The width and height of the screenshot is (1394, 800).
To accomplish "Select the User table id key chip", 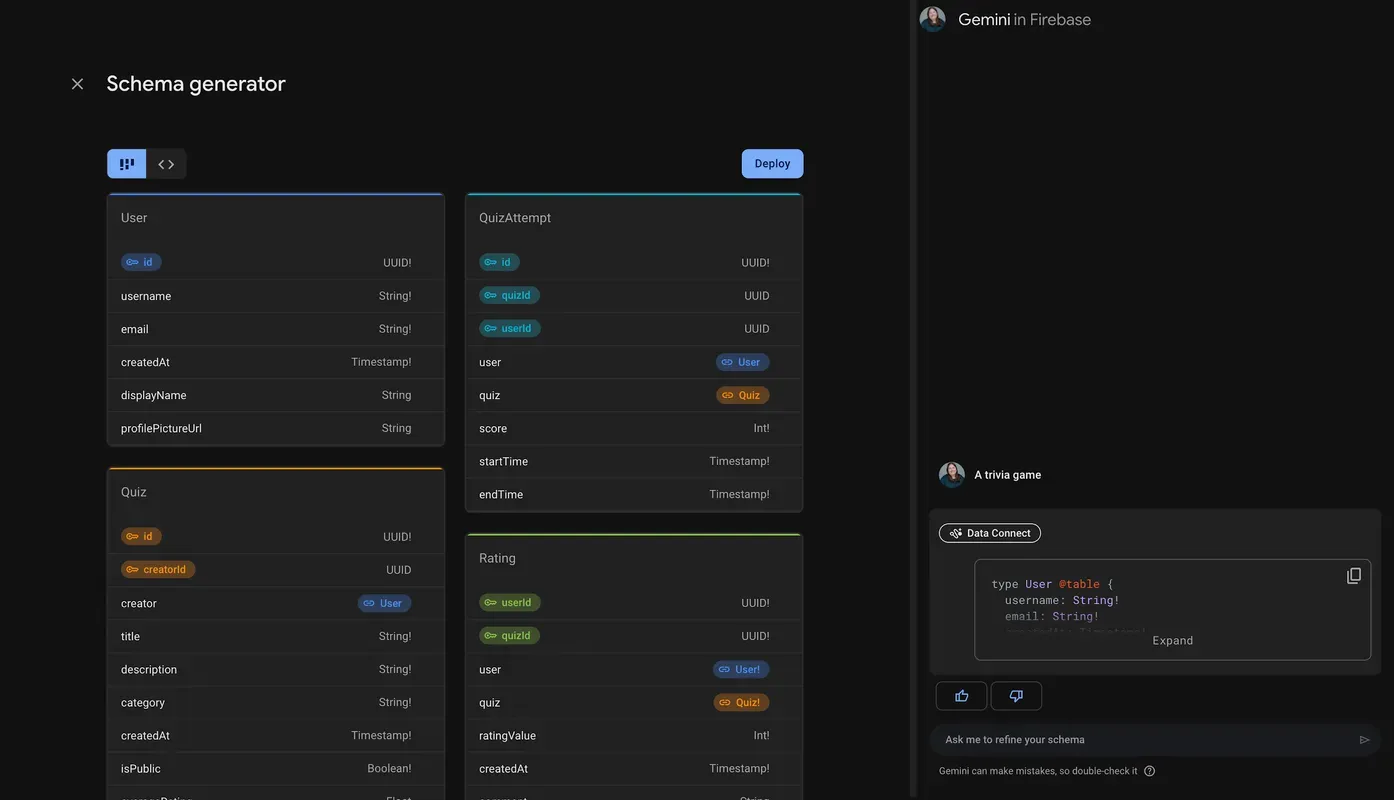I will point(141,262).
